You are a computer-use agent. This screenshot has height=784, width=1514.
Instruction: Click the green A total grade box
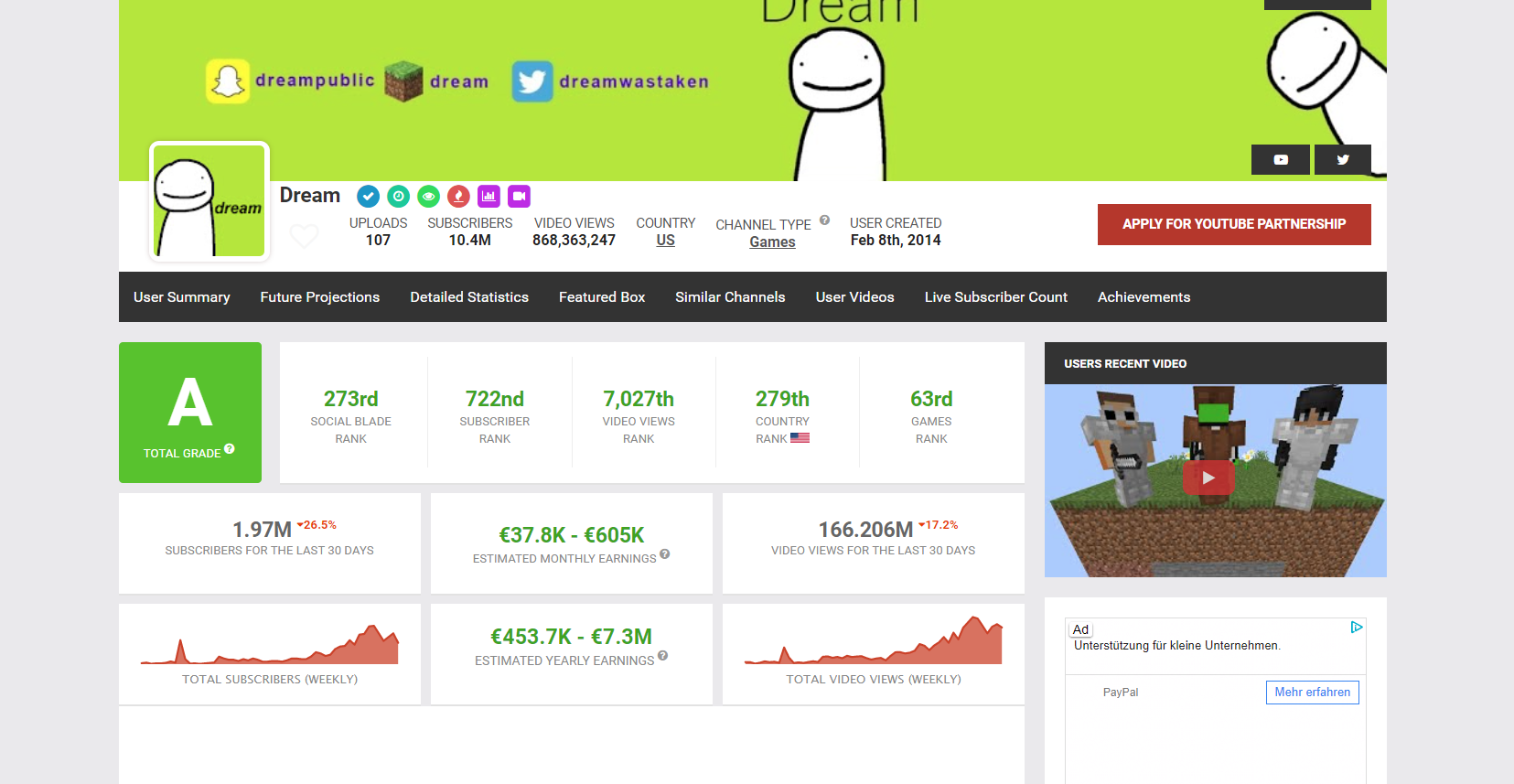190,413
